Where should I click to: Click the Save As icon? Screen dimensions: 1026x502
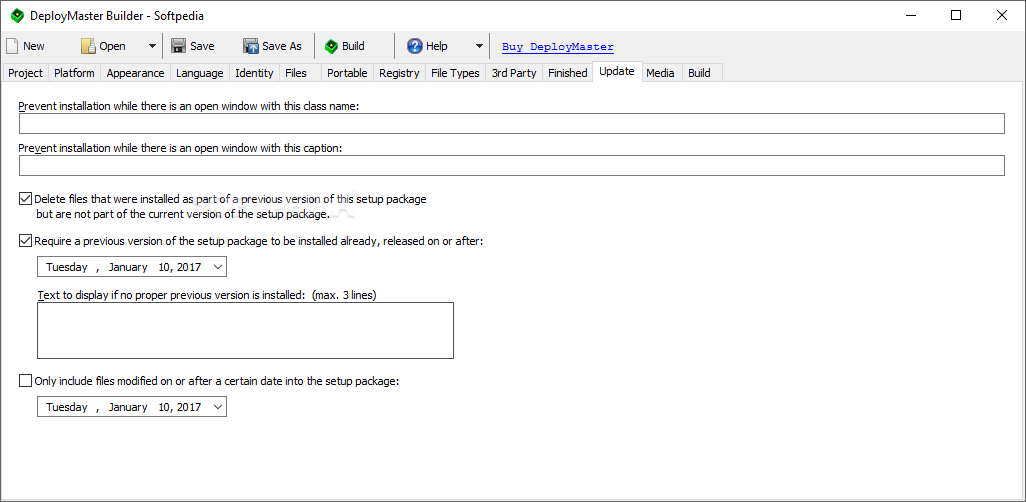pyautogui.click(x=251, y=46)
